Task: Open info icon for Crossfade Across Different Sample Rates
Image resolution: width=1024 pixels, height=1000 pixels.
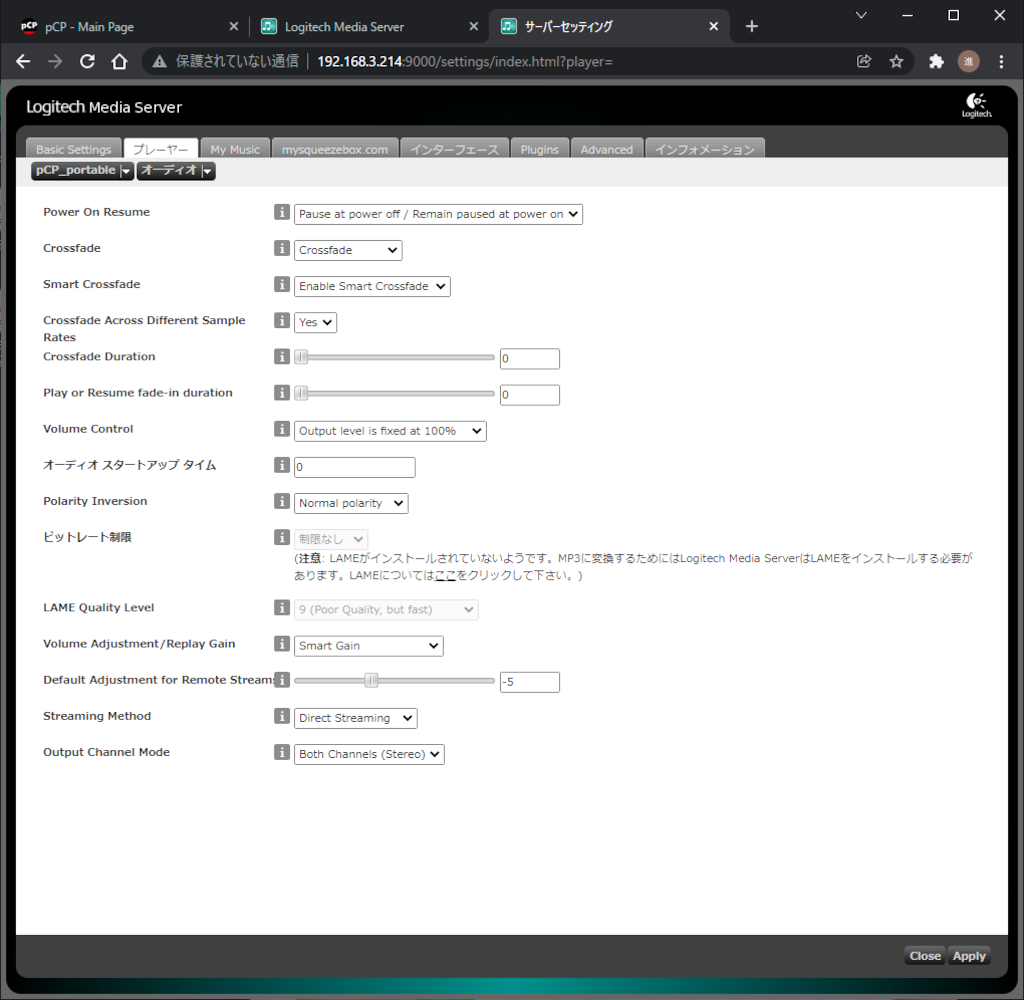Action: [x=281, y=321]
